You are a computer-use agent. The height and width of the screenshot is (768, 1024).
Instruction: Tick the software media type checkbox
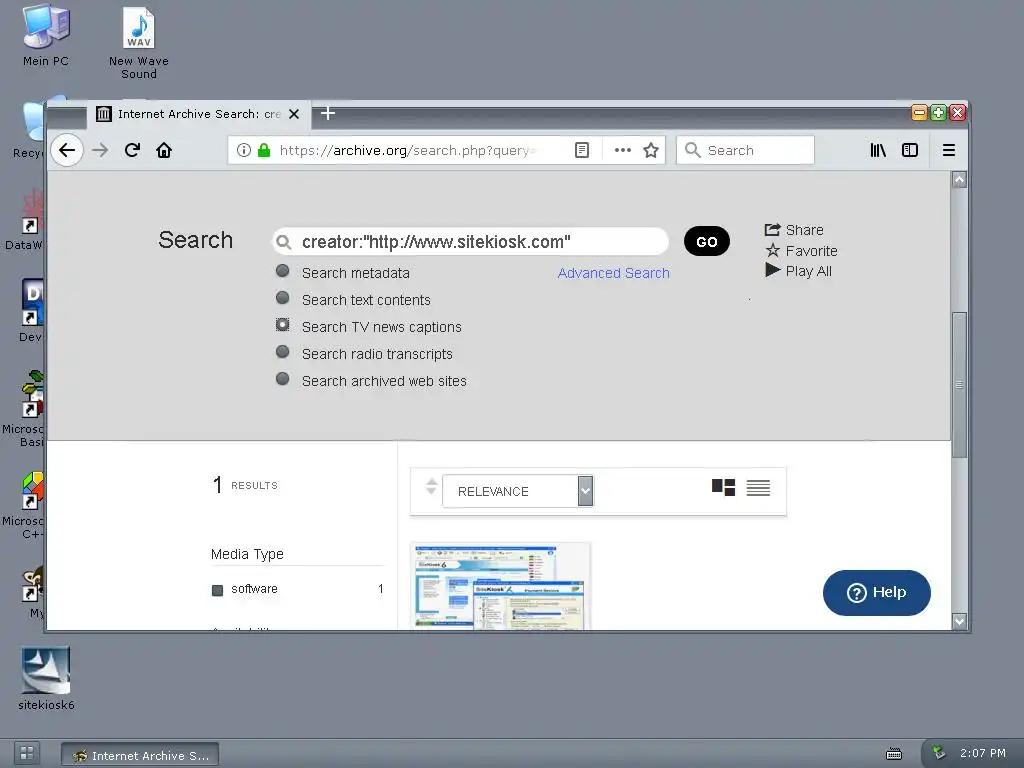tap(217, 590)
